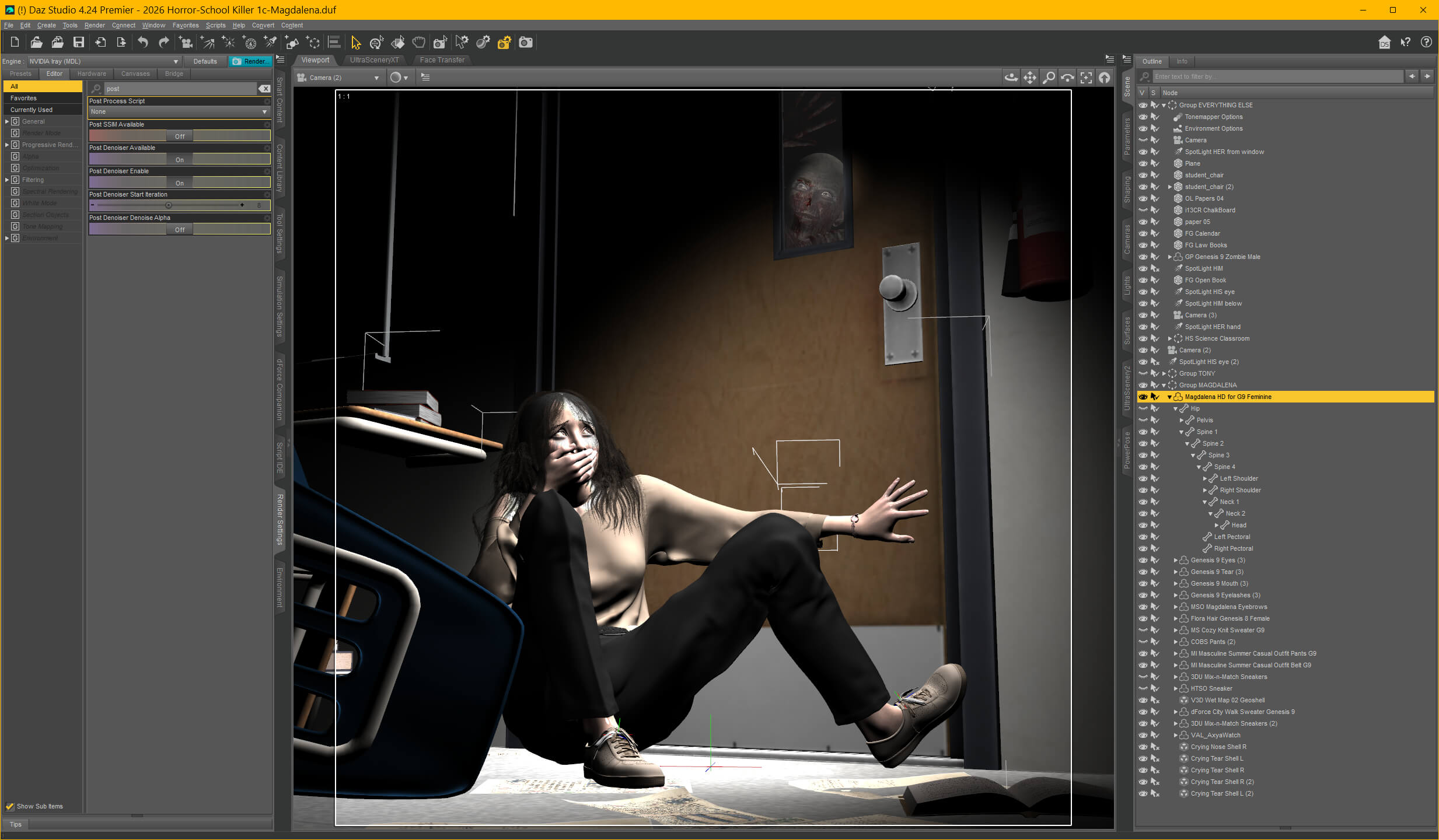Click the New scene file icon

coord(15,42)
